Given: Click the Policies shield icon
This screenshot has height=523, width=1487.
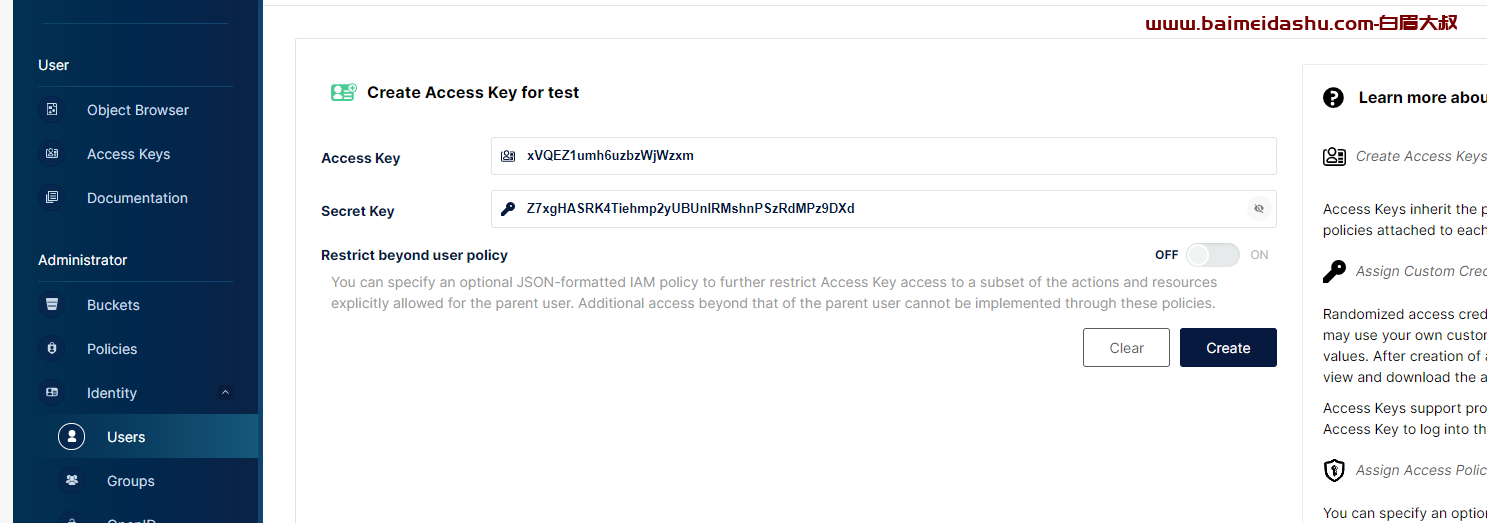Looking at the screenshot, I should click(52, 349).
